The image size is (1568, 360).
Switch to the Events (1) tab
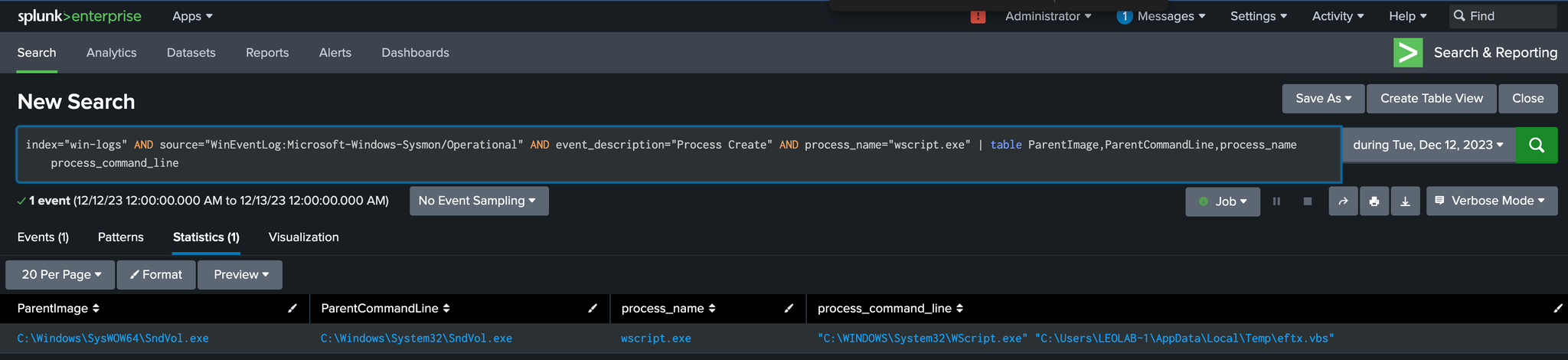[43, 237]
